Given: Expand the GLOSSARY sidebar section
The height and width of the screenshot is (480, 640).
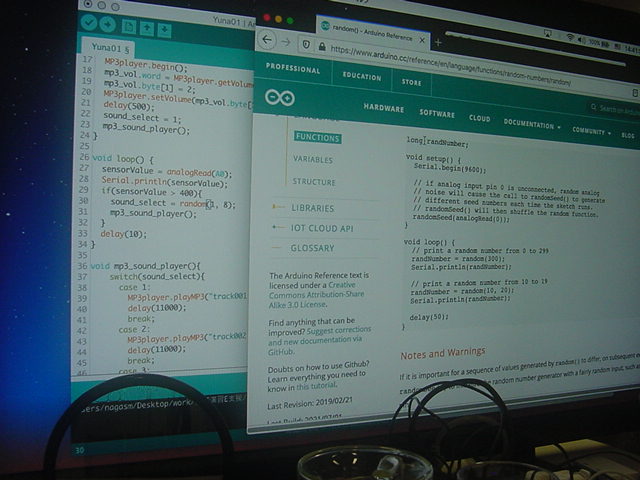Looking at the screenshot, I should click(x=312, y=248).
